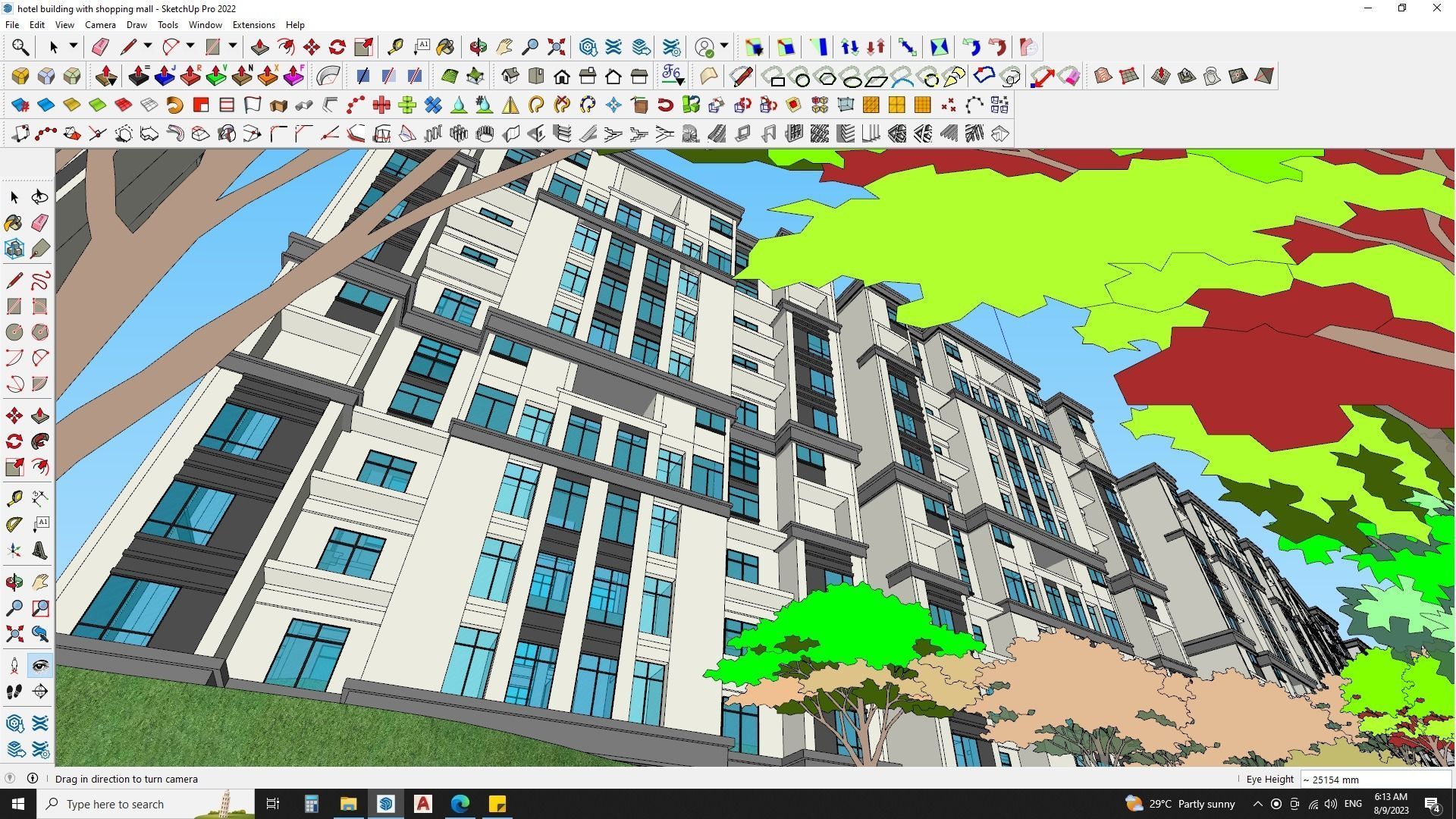Click 'Drag in direction to turn camera' text
The height and width of the screenshot is (819, 1456).
pos(126,779)
